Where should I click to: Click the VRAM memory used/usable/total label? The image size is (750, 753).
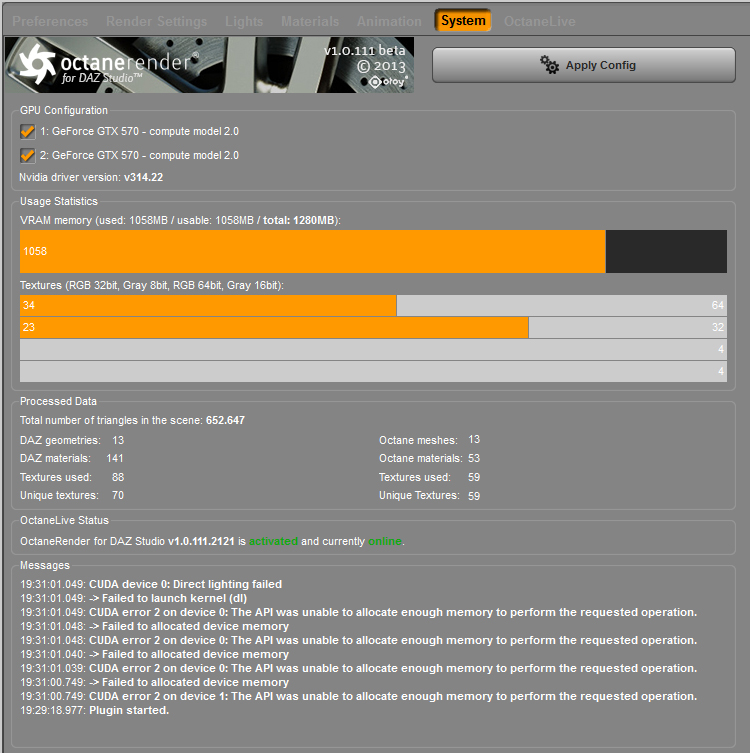pyautogui.click(x=180, y=220)
